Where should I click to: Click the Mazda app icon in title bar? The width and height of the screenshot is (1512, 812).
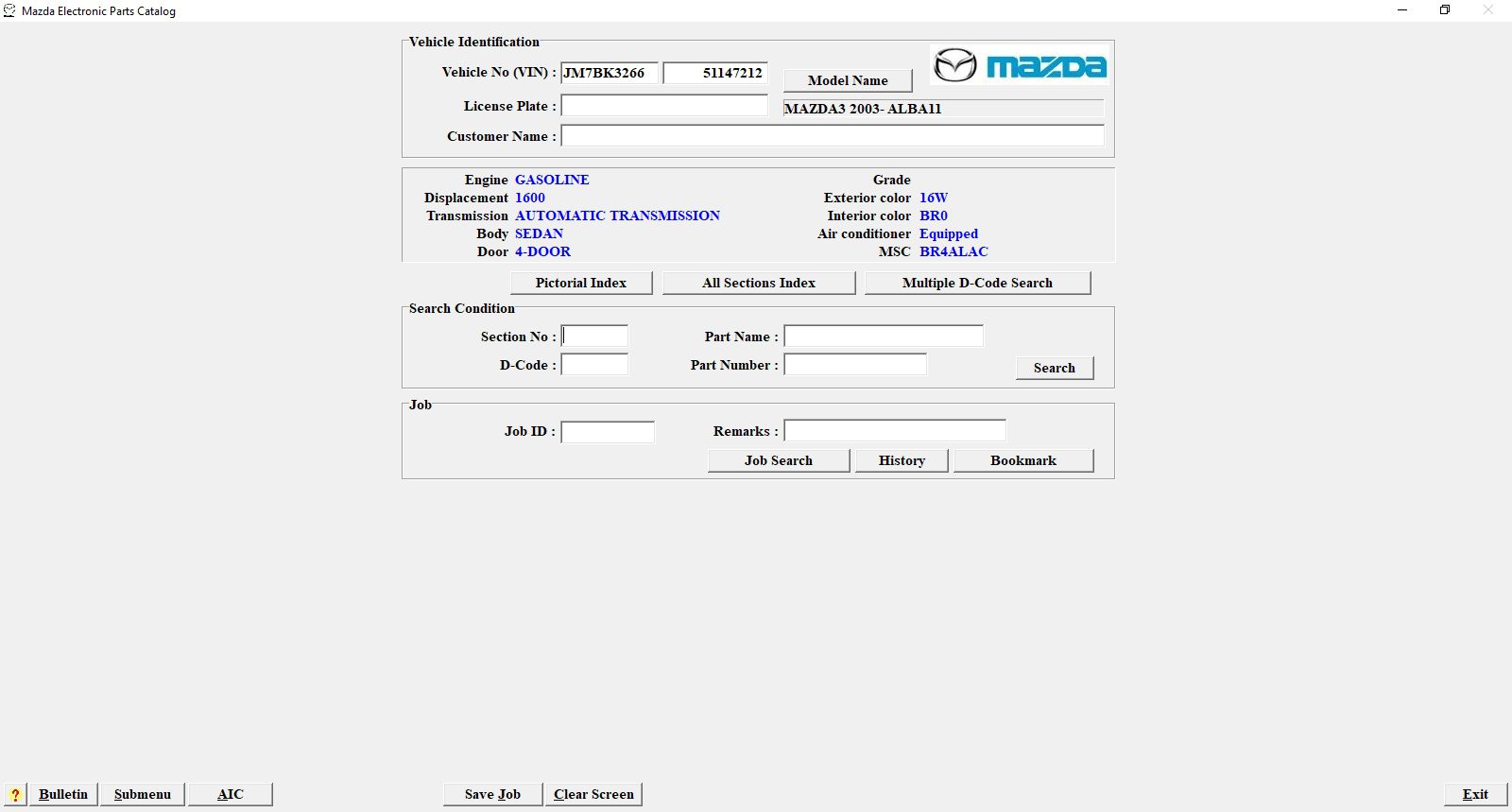9,10
